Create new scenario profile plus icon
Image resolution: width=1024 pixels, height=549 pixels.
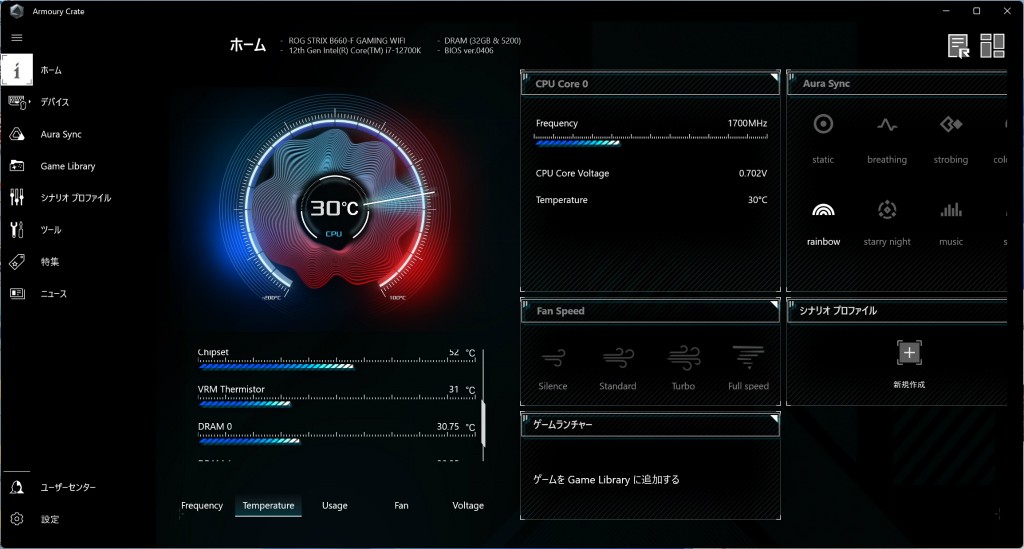click(909, 353)
